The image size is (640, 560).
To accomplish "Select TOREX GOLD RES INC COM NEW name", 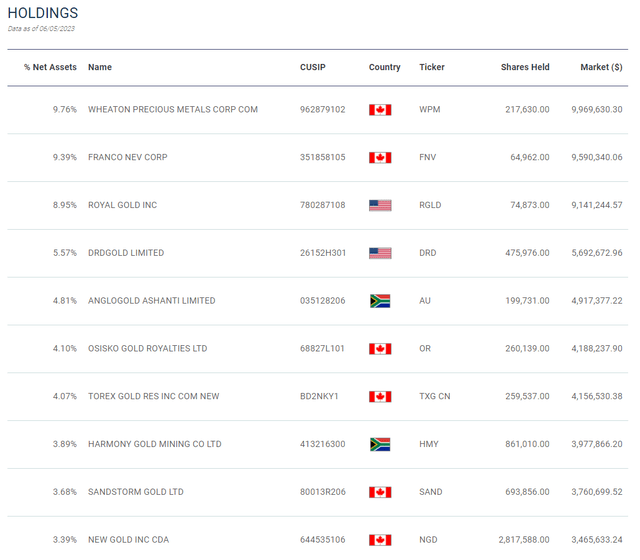I will click(153, 396).
